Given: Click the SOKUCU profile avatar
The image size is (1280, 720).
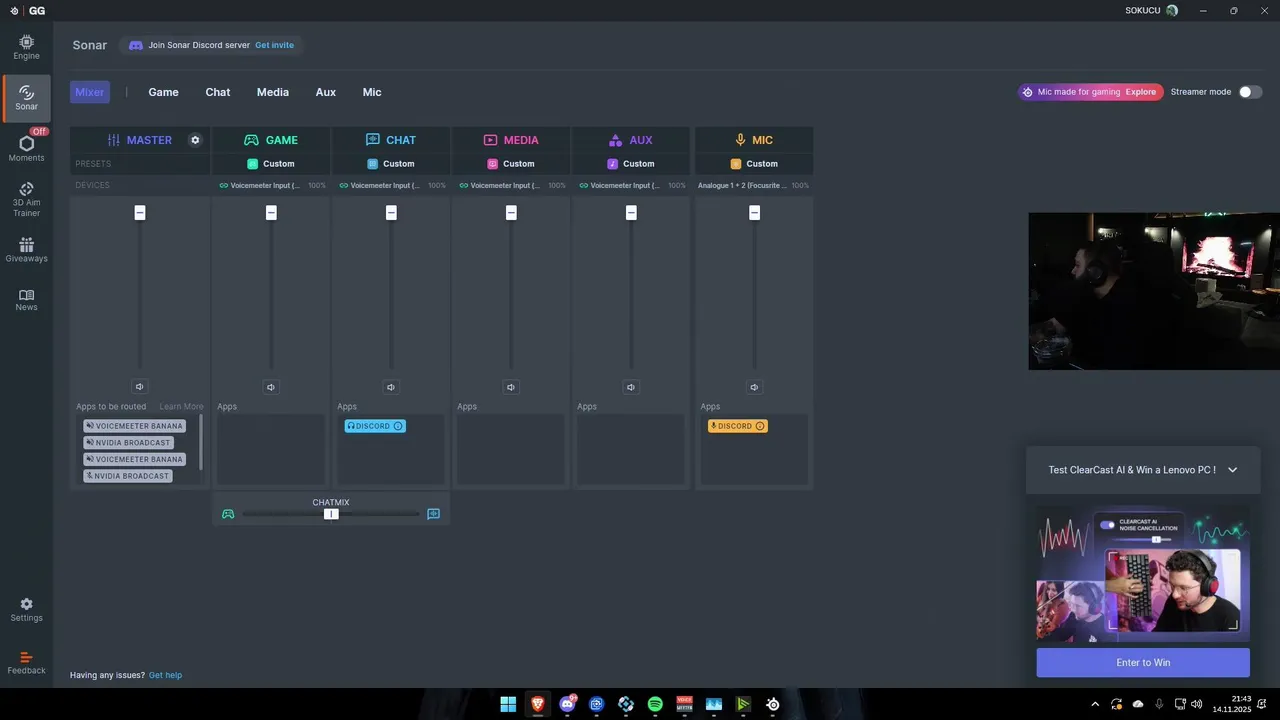Looking at the screenshot, I should (x=1172, y=10).
